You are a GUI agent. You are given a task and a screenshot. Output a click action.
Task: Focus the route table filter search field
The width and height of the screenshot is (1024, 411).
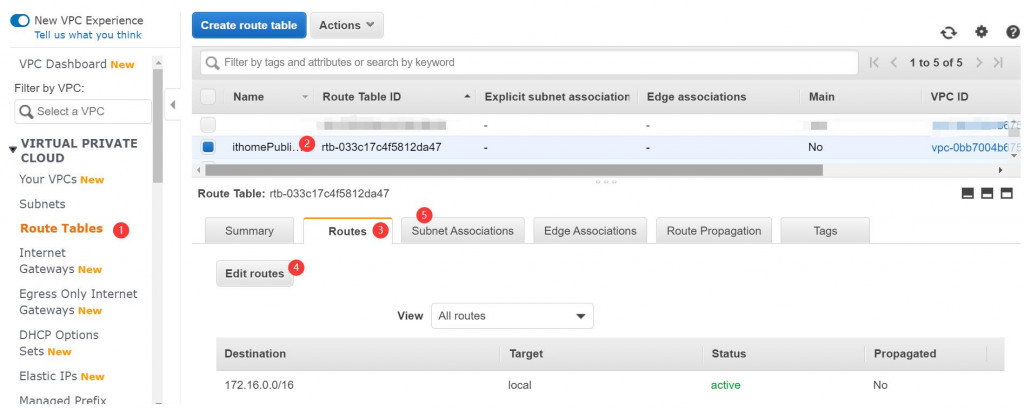[x=530, y=62]
